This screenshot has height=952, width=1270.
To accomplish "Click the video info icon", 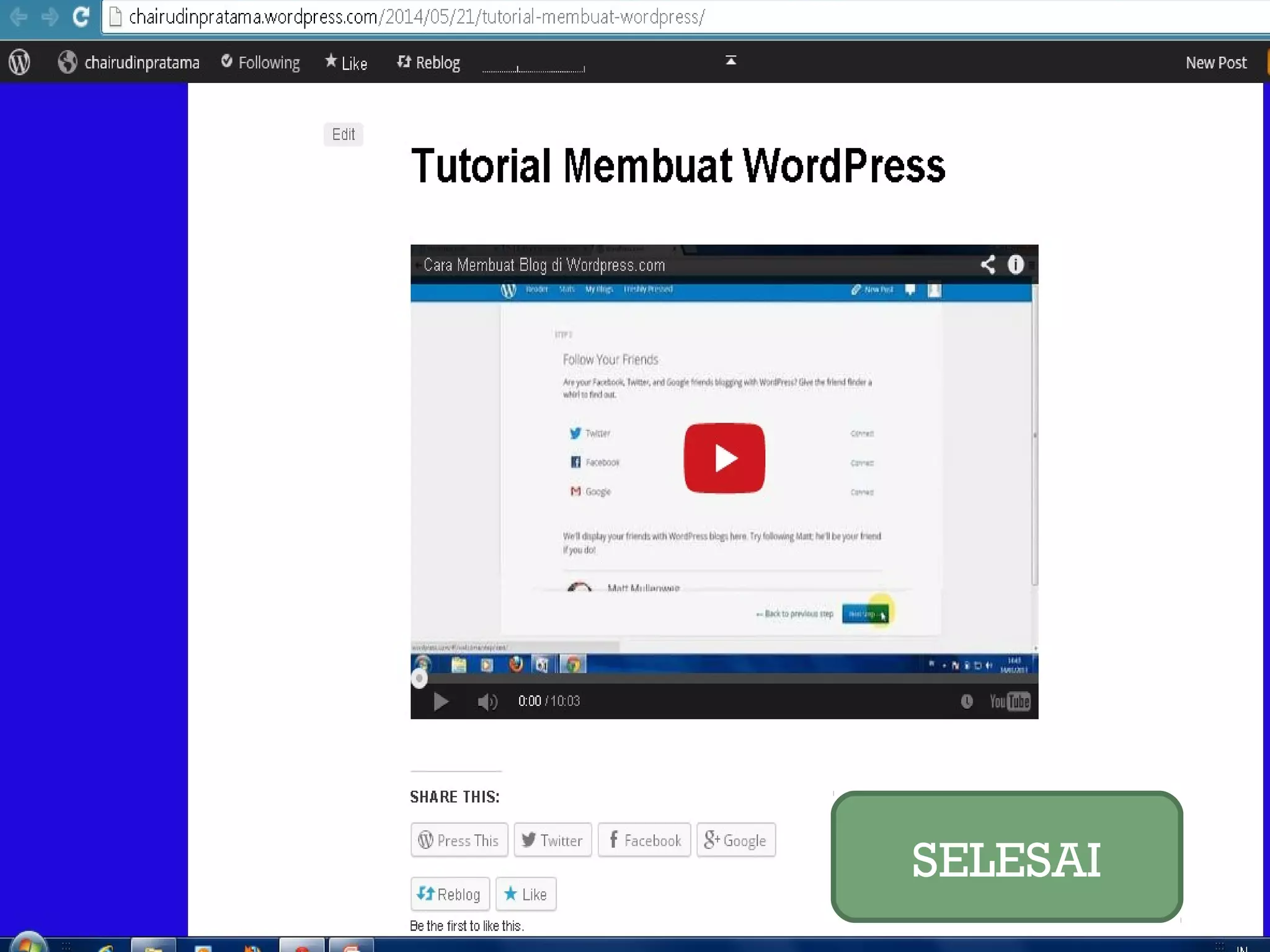I will pos(1015,265).
